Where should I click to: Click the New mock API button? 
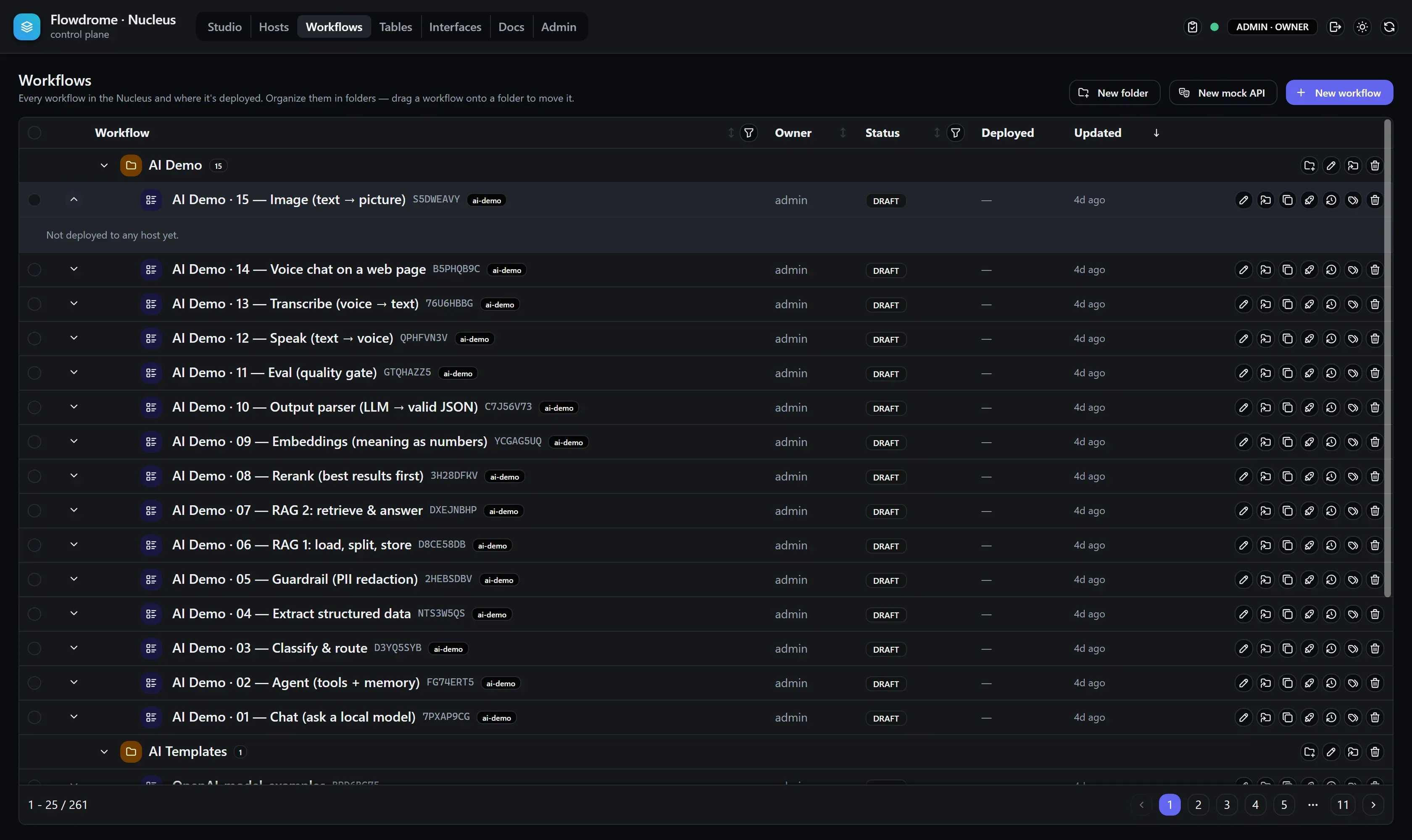[1223, 93]
